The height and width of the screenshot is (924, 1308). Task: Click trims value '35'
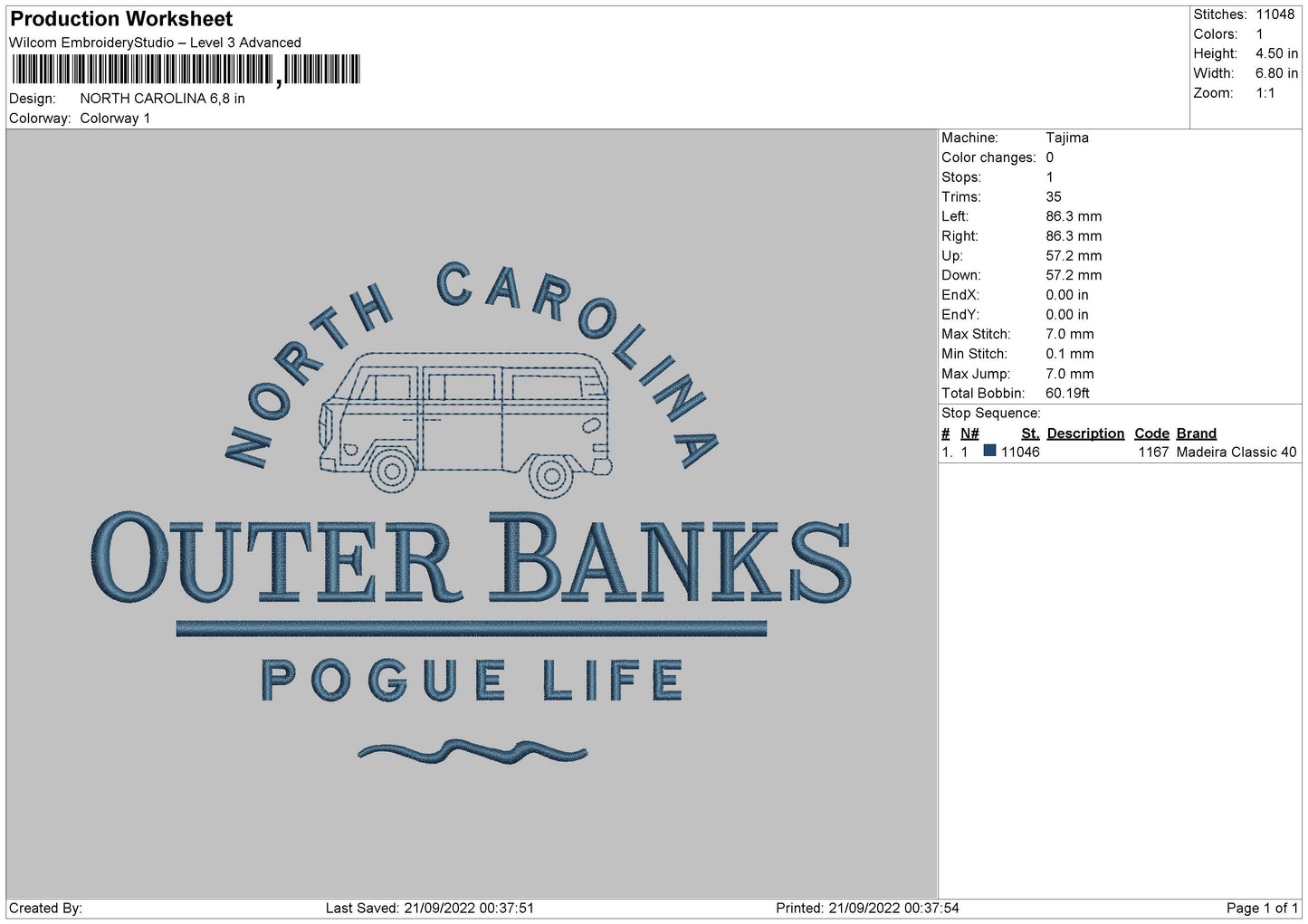pos(1054,196)
